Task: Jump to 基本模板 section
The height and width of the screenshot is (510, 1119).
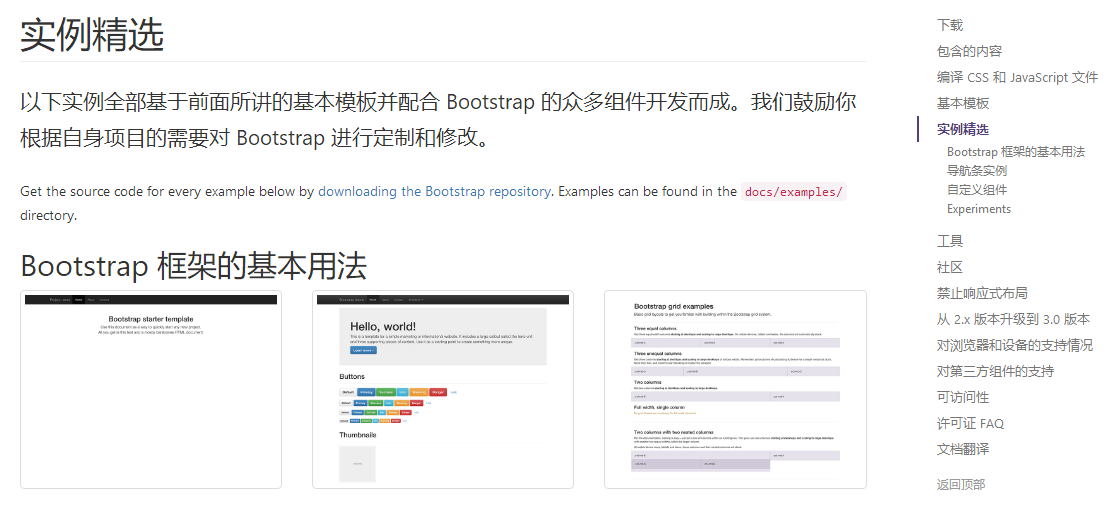Action: tap(963, 103)
